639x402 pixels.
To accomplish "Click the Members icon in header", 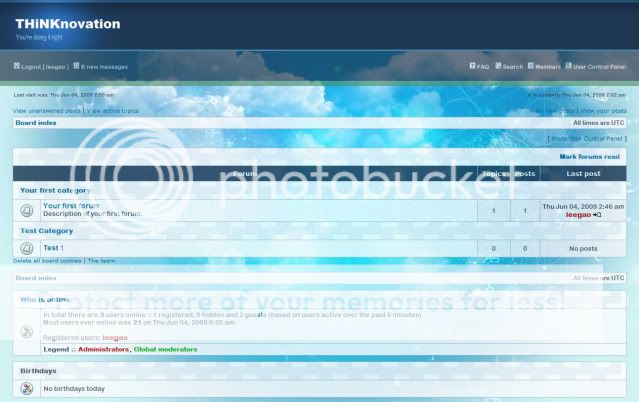I will click(531, 66).
